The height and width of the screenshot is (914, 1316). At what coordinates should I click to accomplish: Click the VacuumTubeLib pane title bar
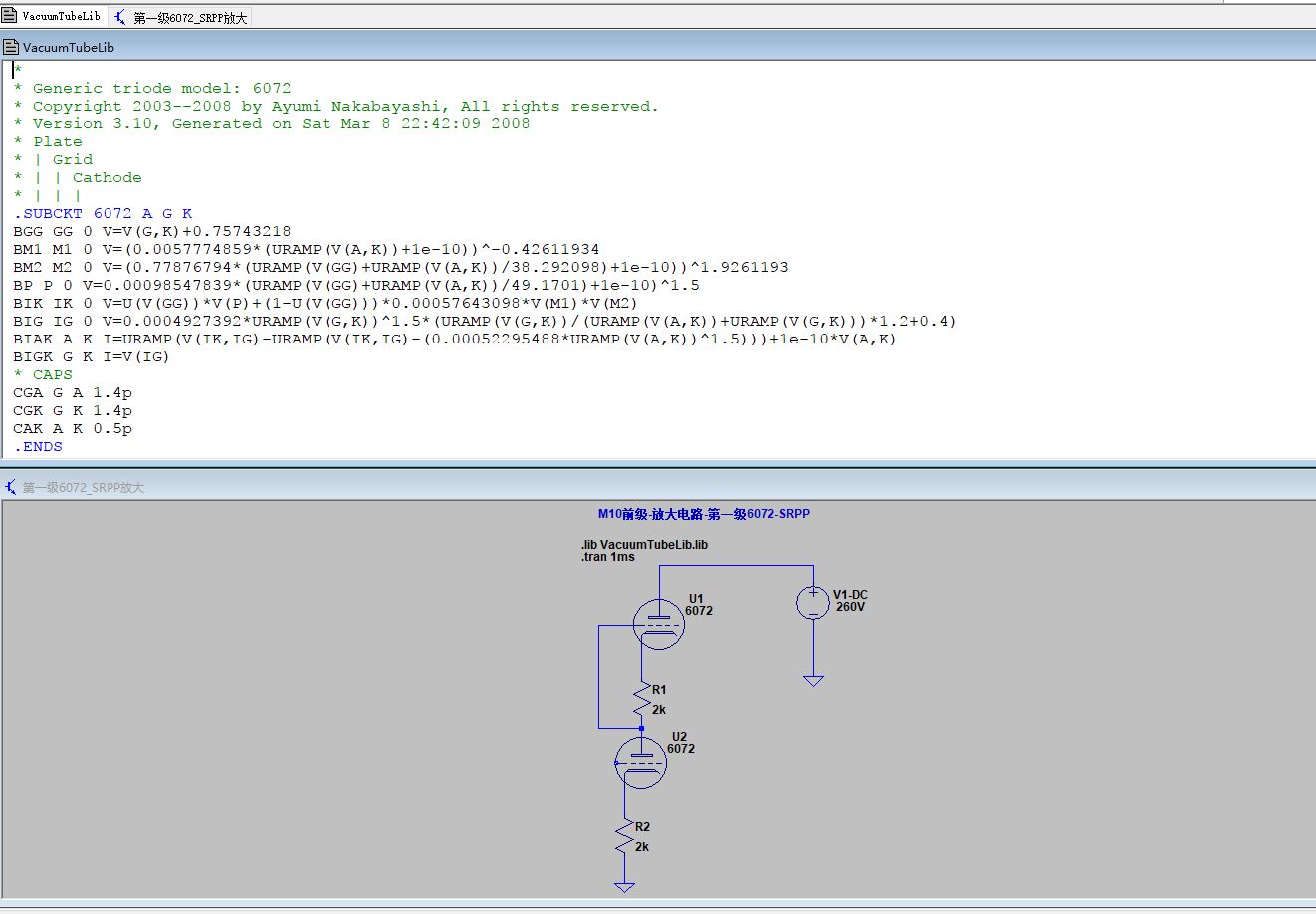click(658, 47)
